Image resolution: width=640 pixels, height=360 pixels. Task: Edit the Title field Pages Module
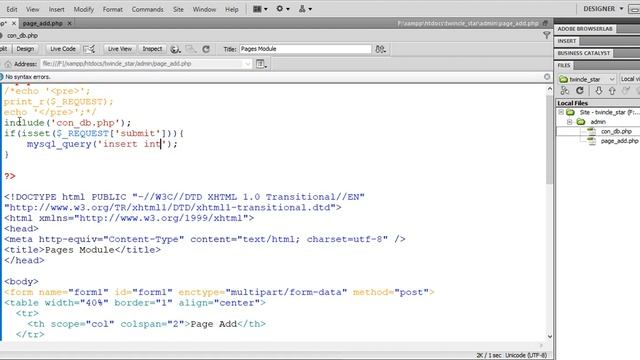pyautogui.click(x=305, y=49)
